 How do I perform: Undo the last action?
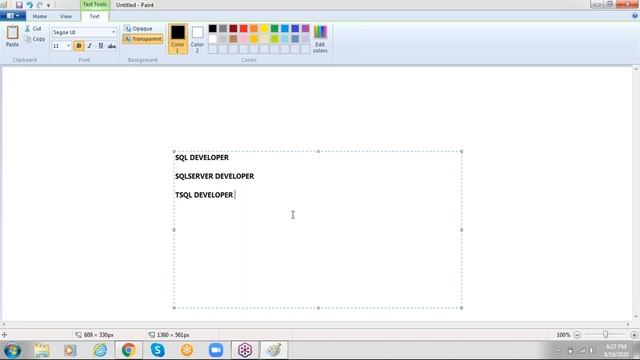[29, 5]
